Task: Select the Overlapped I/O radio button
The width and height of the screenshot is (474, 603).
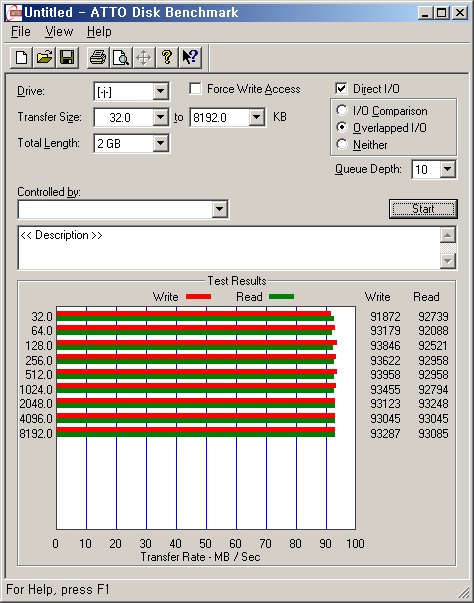Action: pyautogui.click(x=341, y=127)
